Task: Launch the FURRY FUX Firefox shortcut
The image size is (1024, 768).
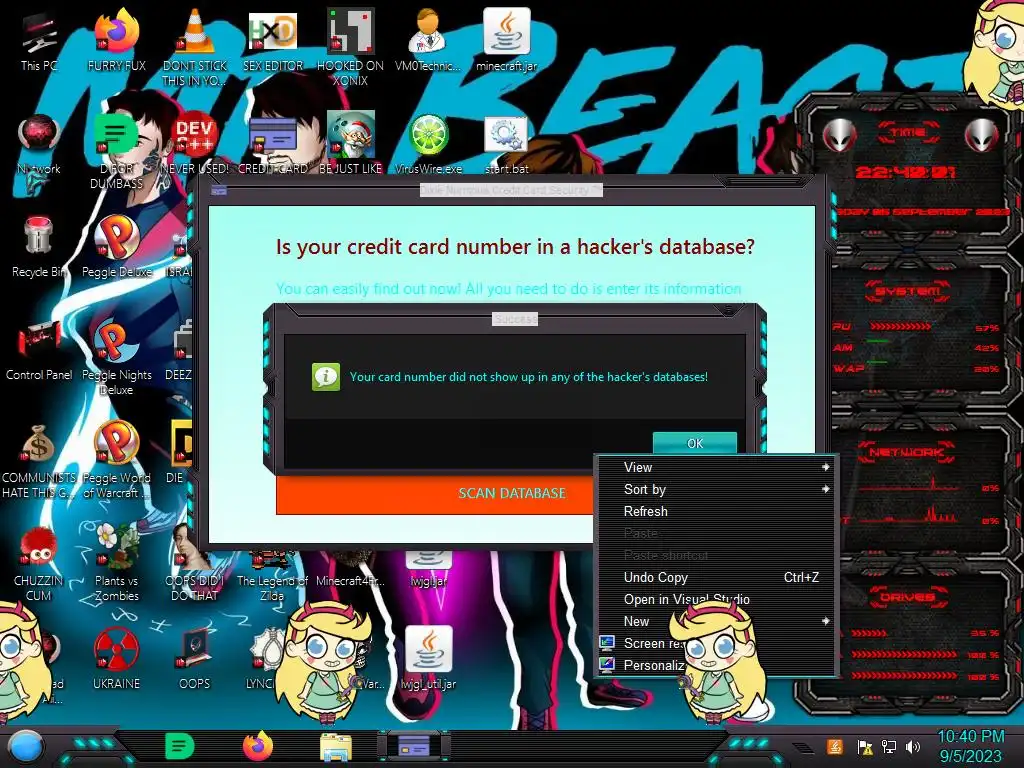Action: (117, 39)
